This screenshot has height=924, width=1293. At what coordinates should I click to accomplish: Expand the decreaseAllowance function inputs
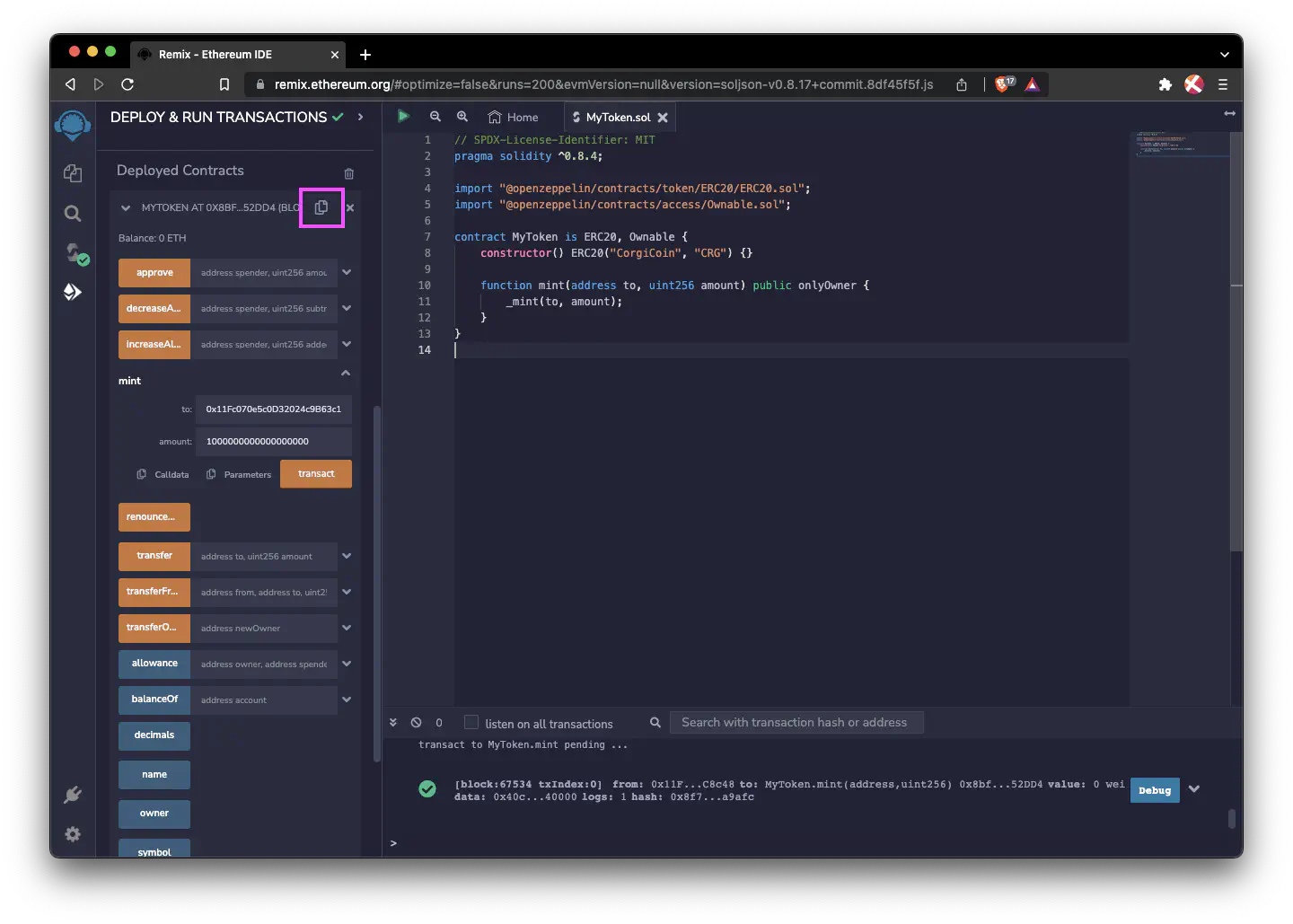pyautogui.click(x=347, y=308)
